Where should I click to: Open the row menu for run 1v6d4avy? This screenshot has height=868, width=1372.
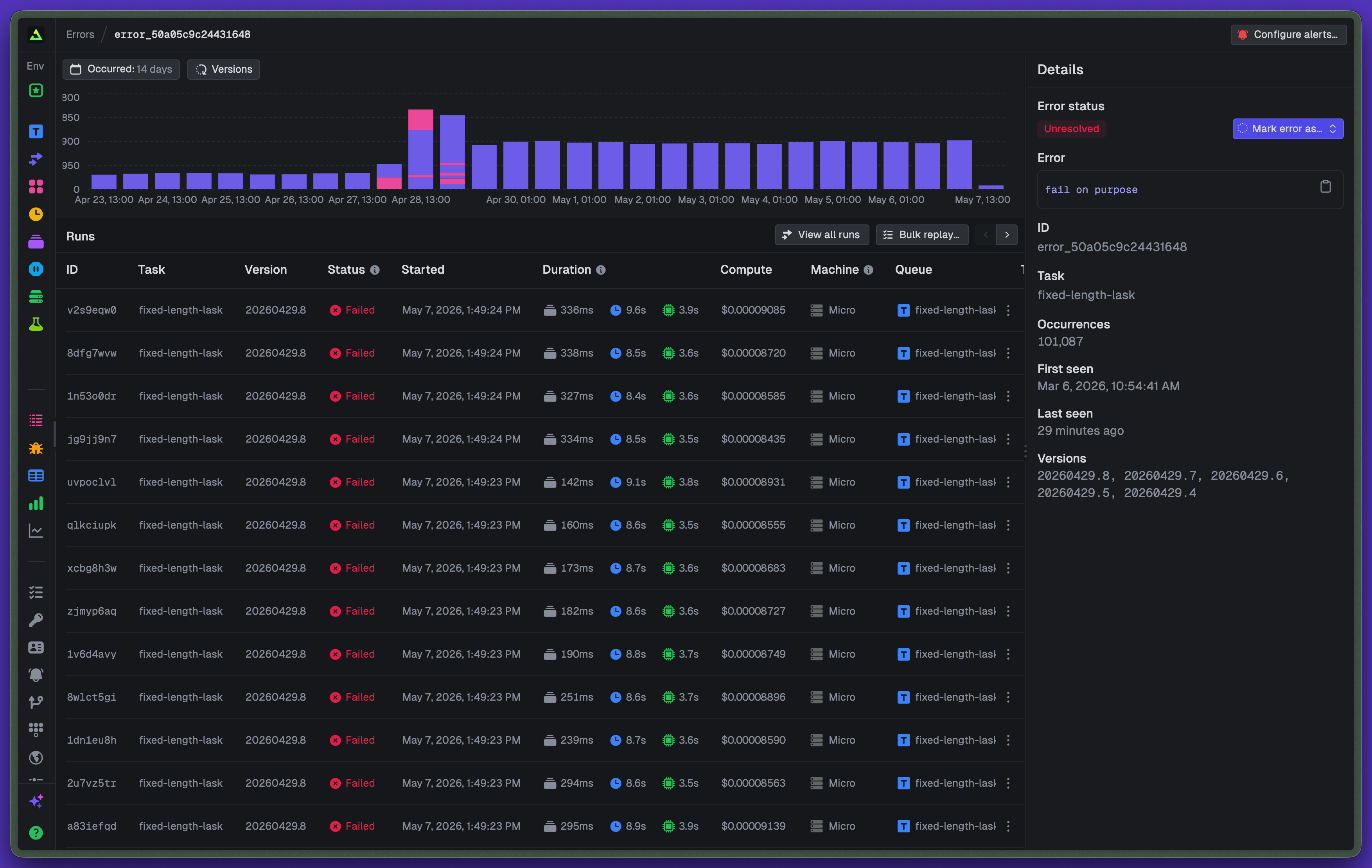(x=1008, y=655)
